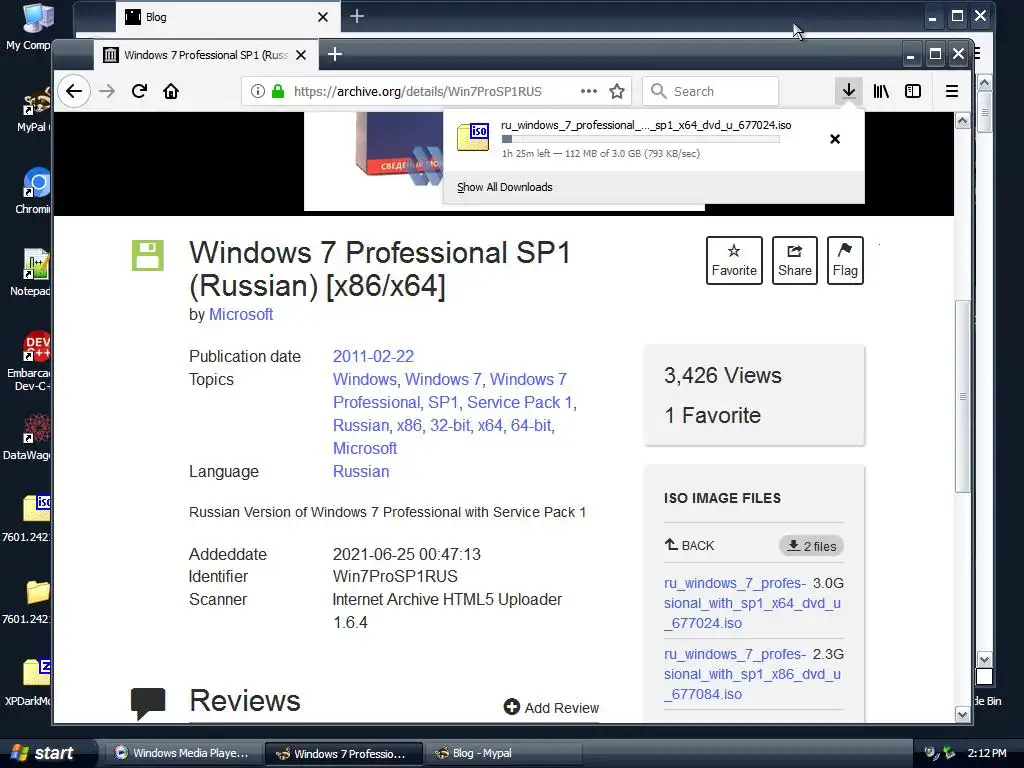Screen dimensions: 1024x768
Task: Switch to Windows Media Player taskbar button
Action: 181,753
